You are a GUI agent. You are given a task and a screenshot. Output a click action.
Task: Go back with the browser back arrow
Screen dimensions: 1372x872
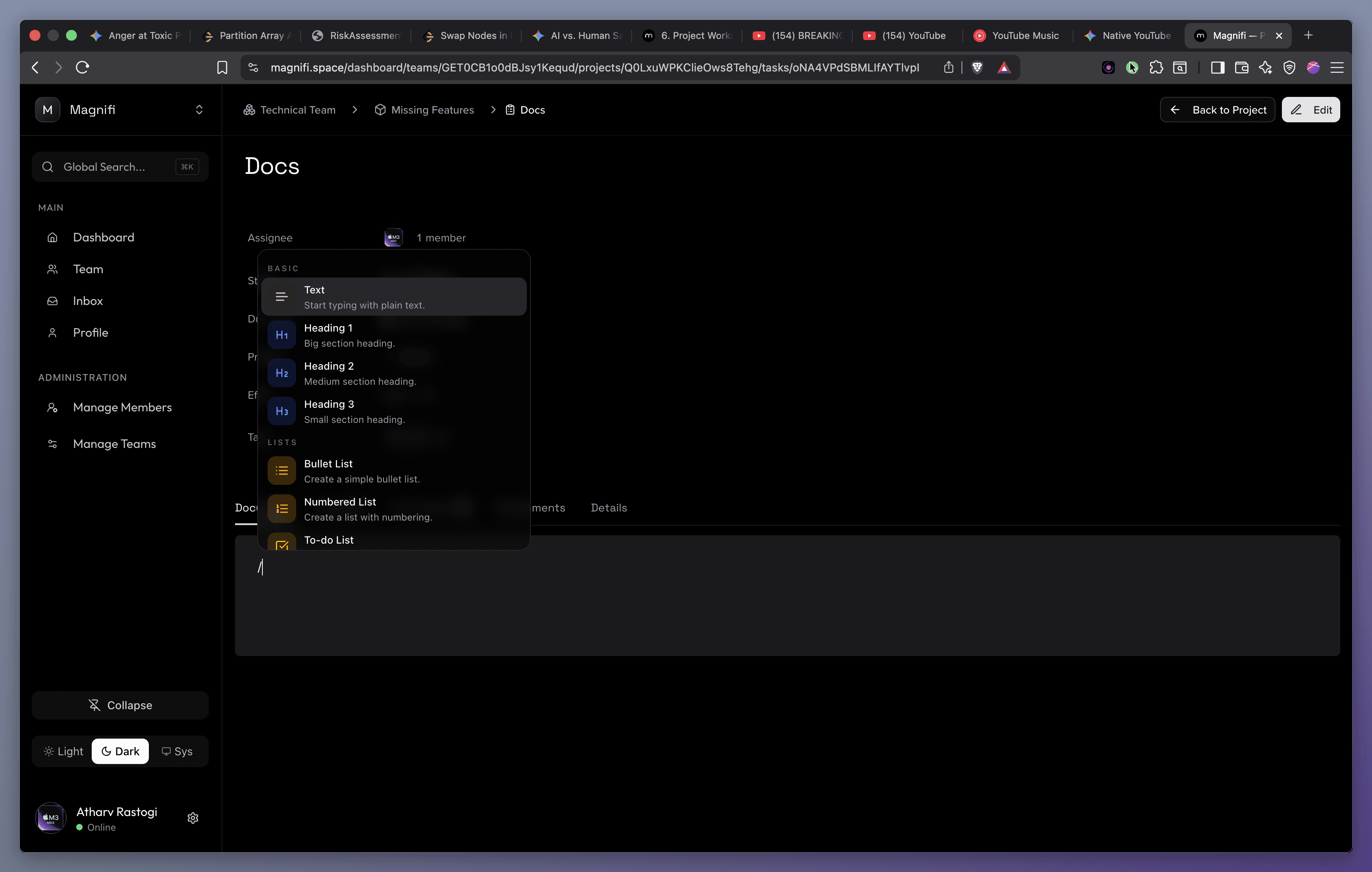(35, 67)
